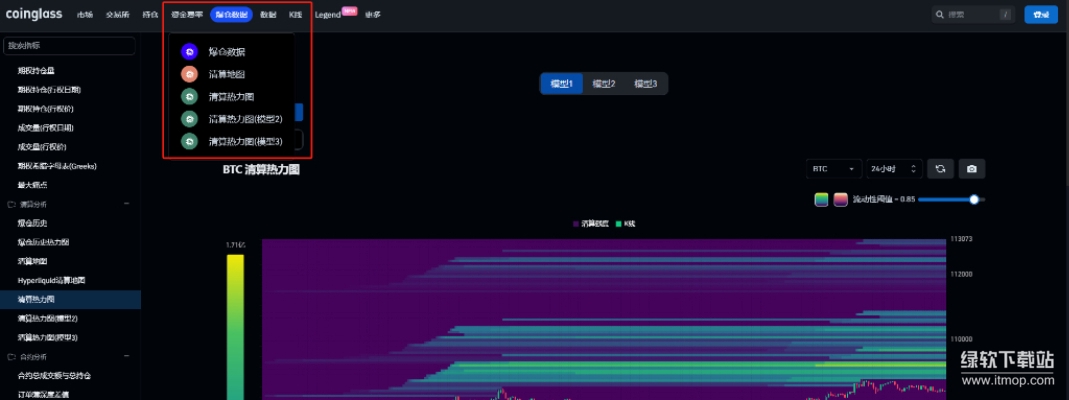Viewport: 1069px width, 400px height.
Task: Toggle the 清算杠杆 legend series
Action: point(592,224)
